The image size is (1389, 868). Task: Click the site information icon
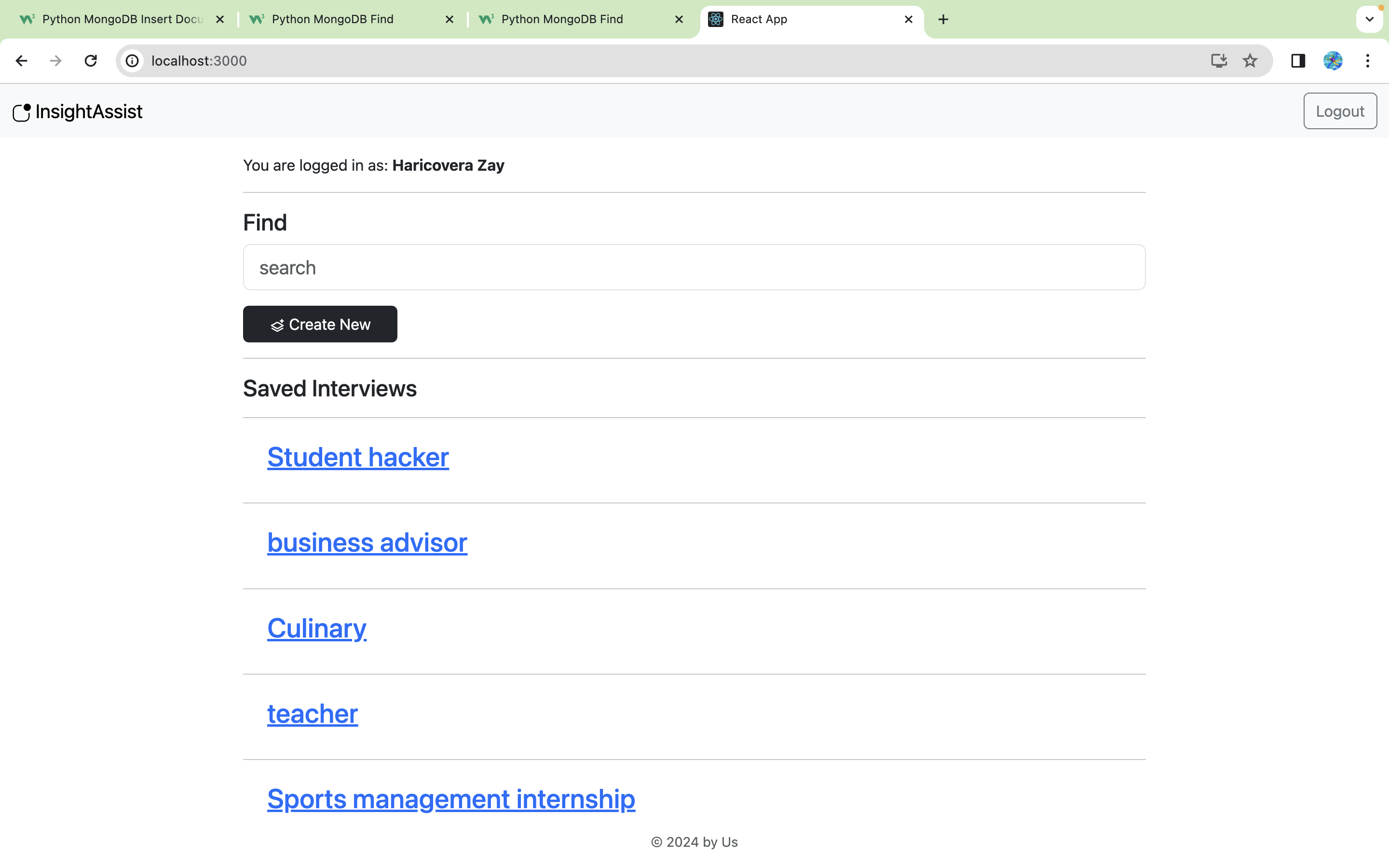[133, 61]
